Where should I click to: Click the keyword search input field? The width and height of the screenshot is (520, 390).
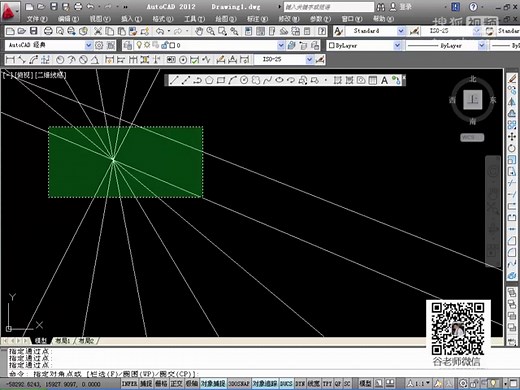pos(329,7)
